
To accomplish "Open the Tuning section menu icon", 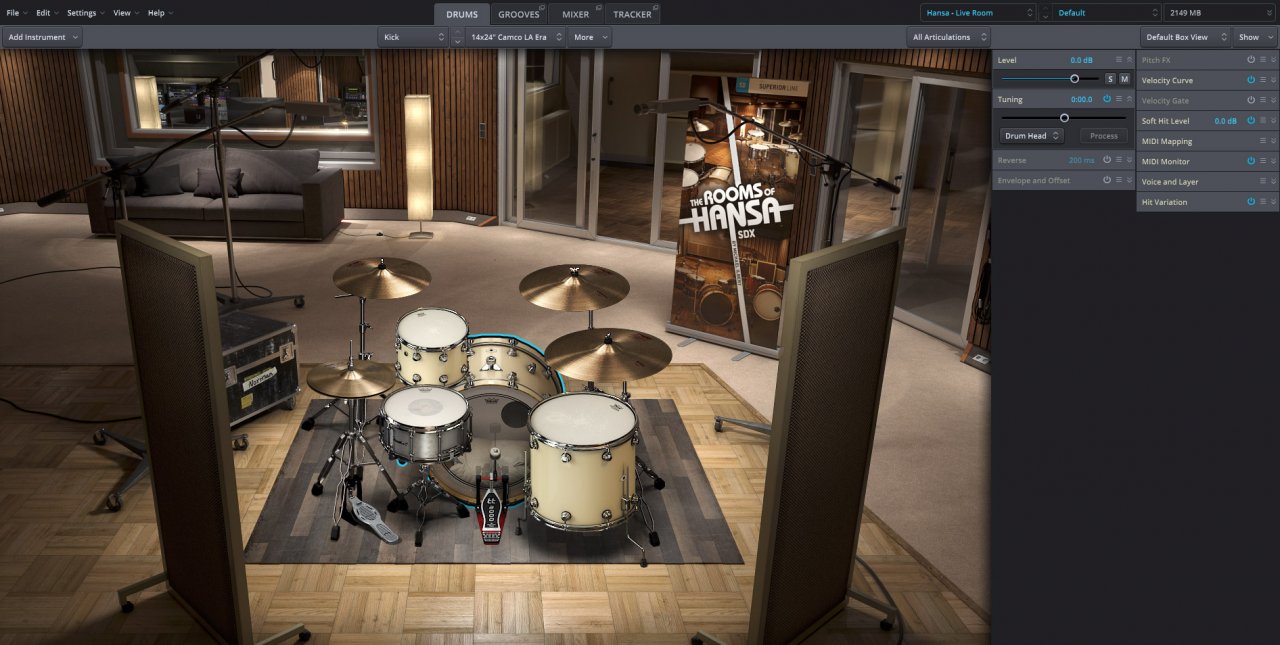I will [1119, 99].
